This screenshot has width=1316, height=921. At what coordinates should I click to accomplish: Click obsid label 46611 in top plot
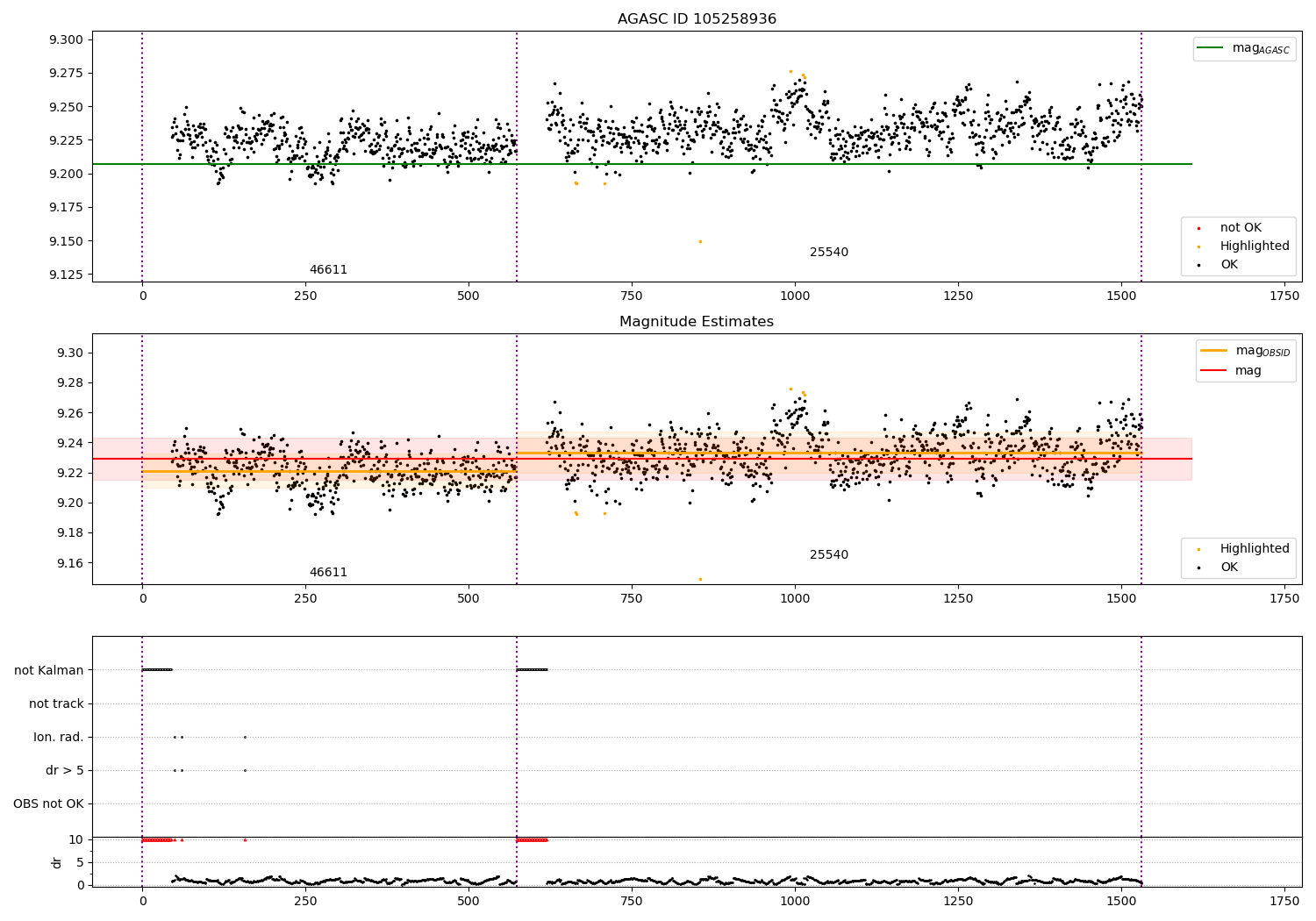[328, 270]
